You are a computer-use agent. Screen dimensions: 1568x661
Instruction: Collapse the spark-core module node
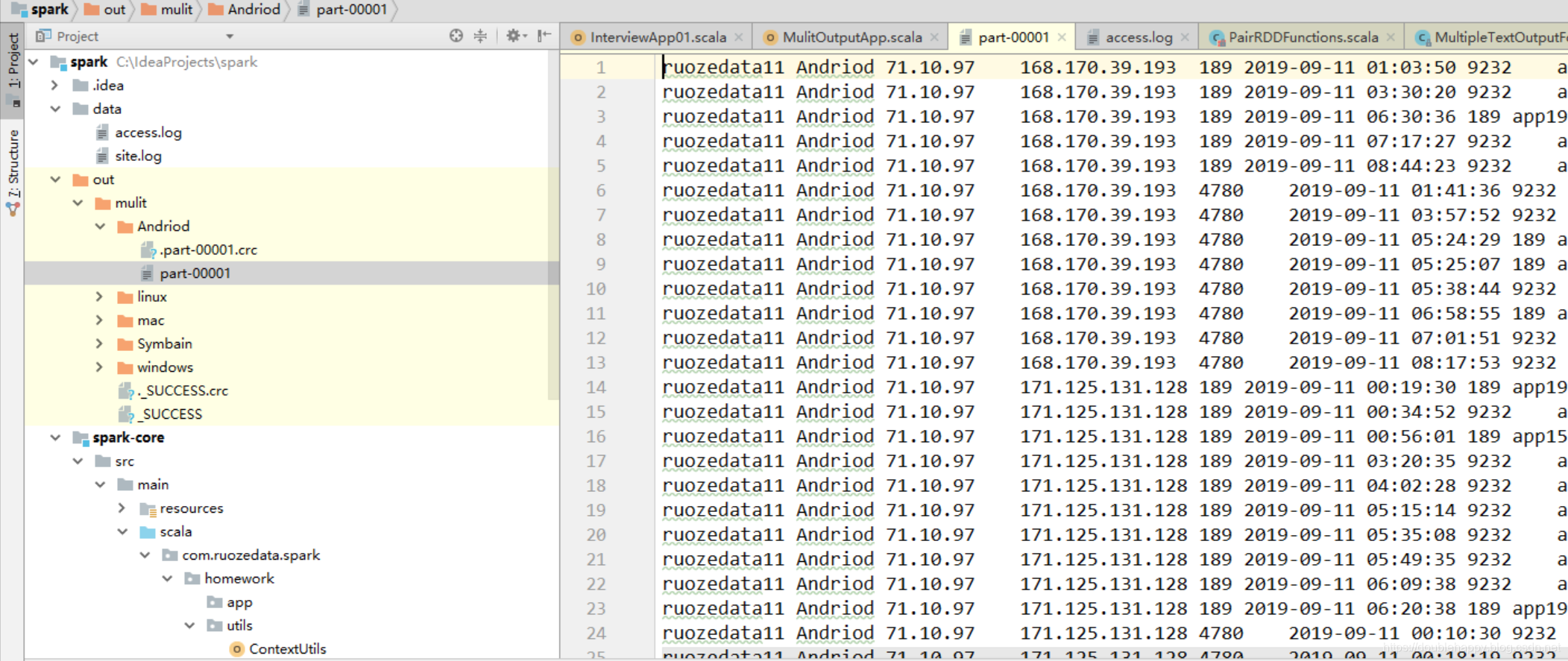tap(55, 437)
